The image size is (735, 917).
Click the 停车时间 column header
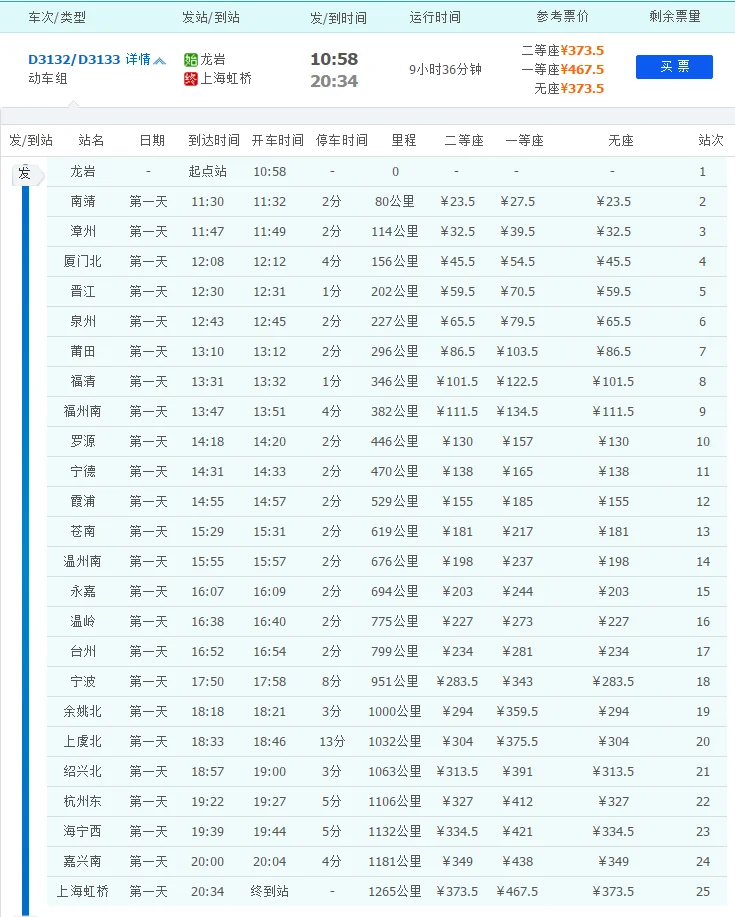tap(341, 140)
